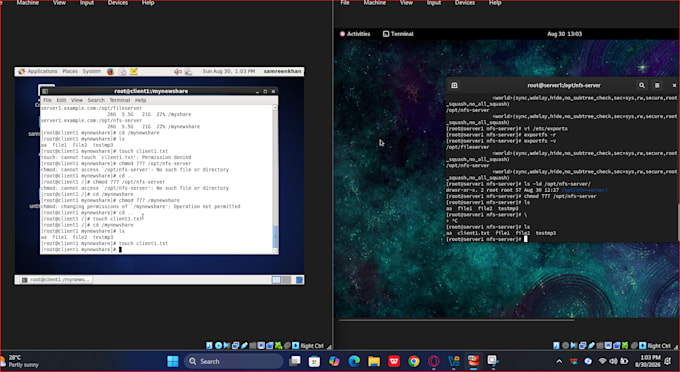Open Search menu of client1 terminal
Viewport: 680px width, 372px height.
pyautogui.click(x=96, y=100)
